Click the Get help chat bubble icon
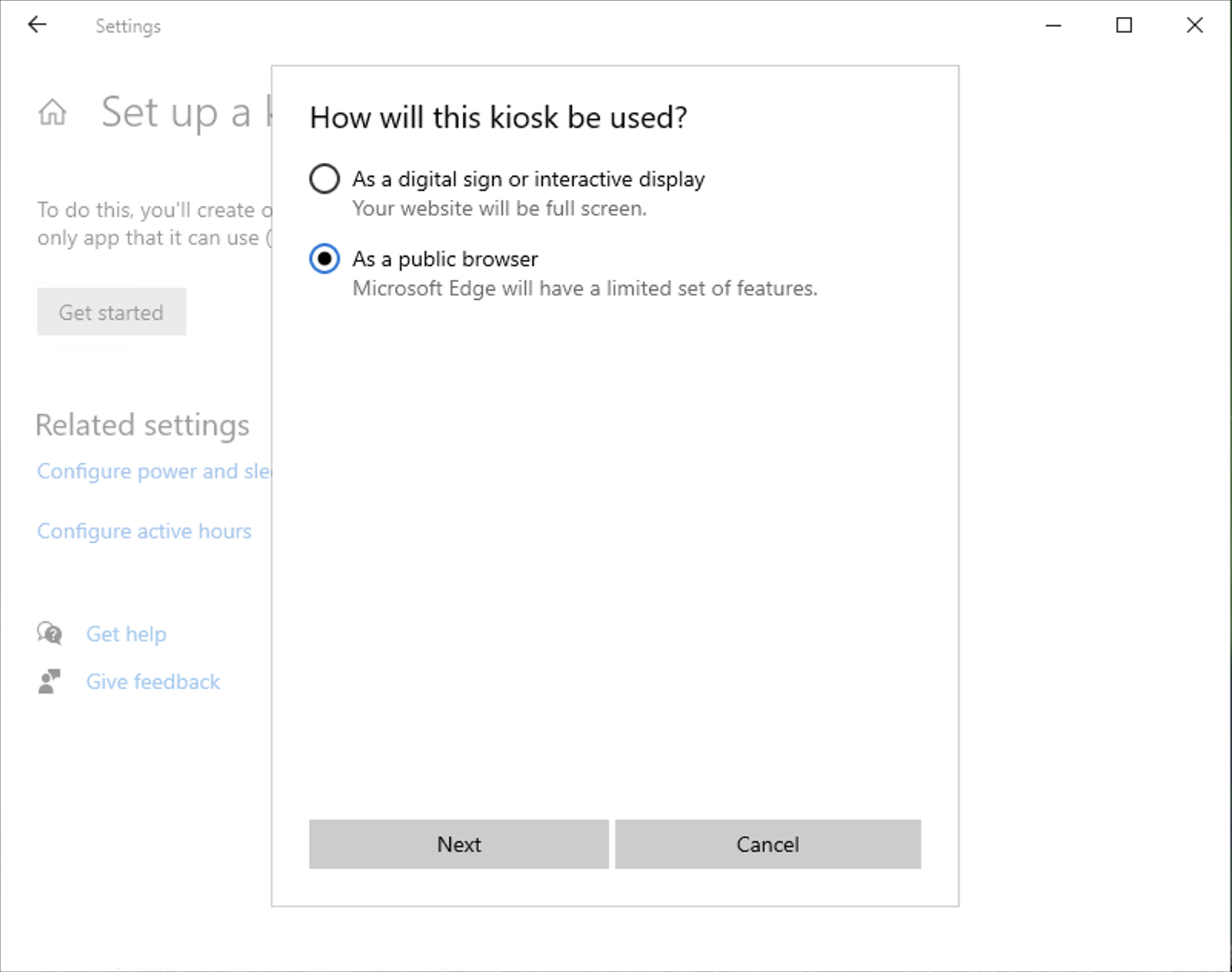The width and height of the screenshot is (1232, 972). point(49,634)
